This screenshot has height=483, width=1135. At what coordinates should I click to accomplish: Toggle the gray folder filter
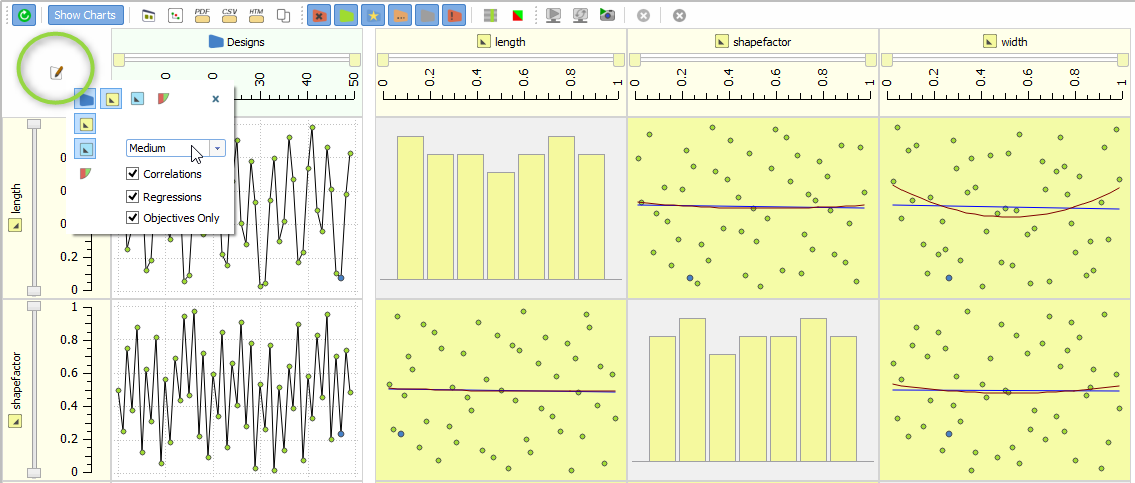pos(426,14)
